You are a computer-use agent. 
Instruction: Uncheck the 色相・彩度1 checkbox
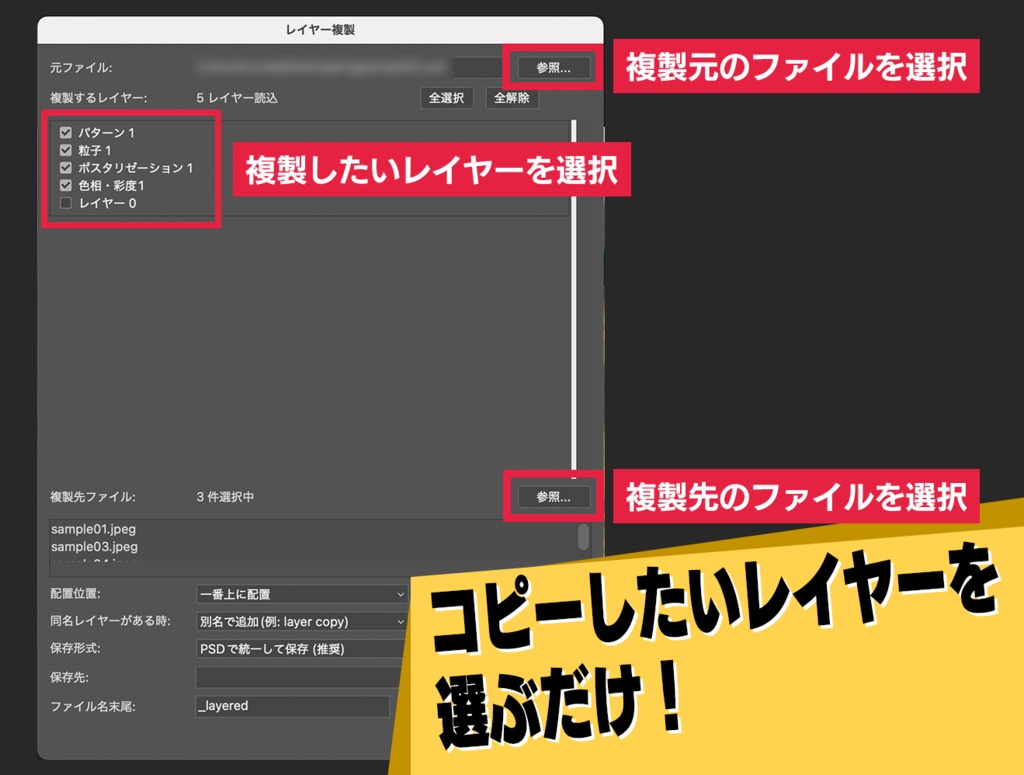65,185
